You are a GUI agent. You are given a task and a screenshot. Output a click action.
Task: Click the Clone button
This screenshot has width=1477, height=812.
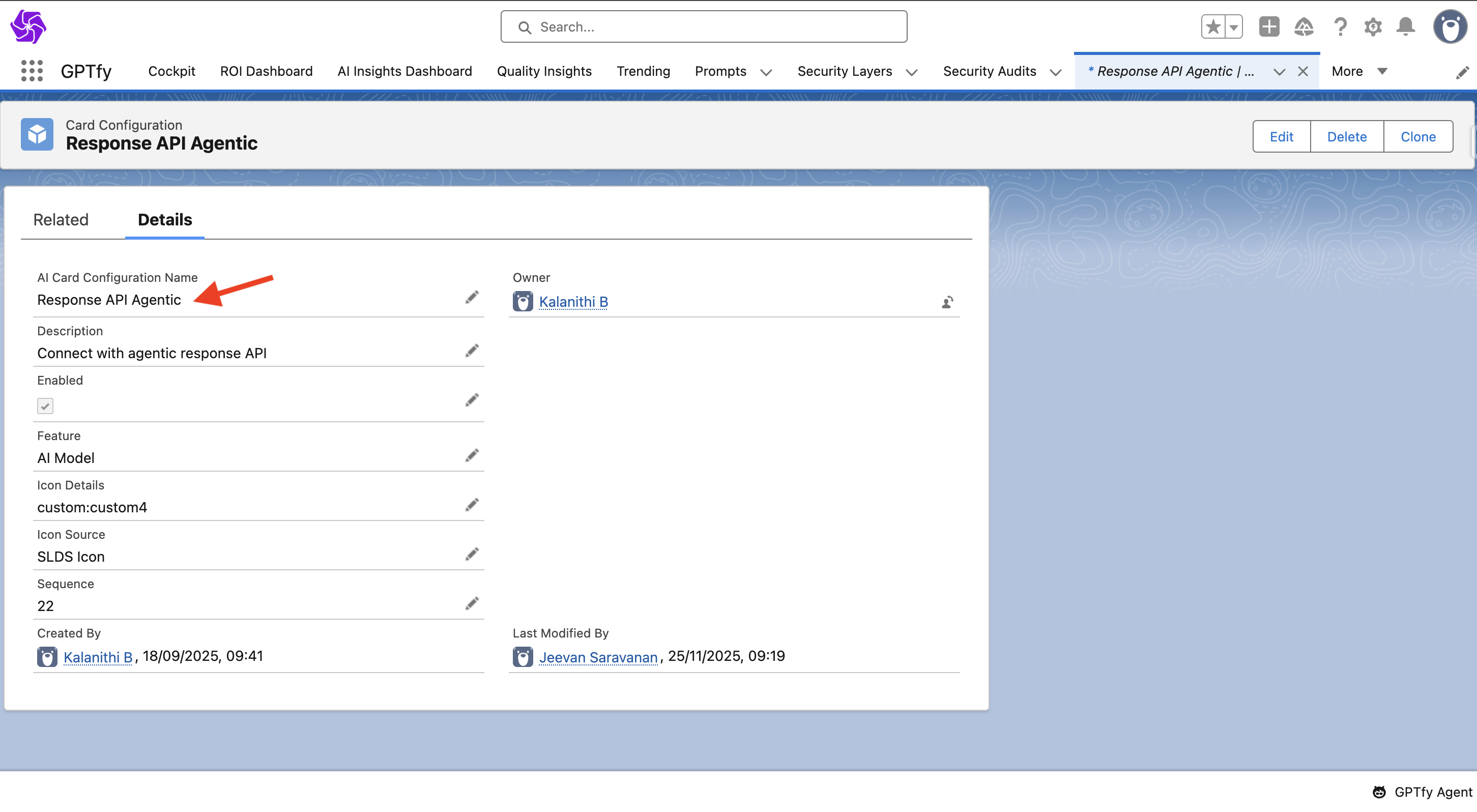click(1417, 136)
